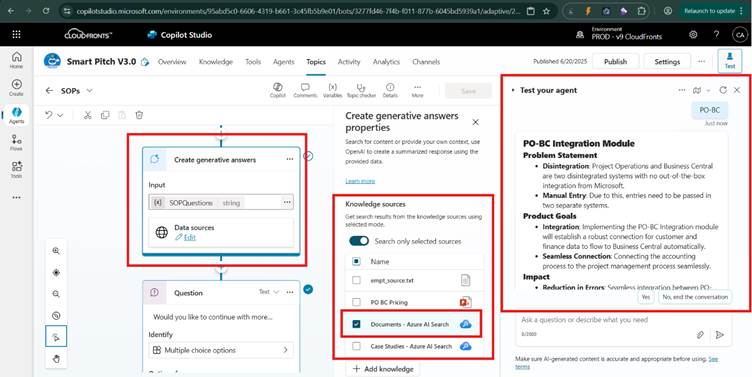Switch to the Activity tab
752x377 pixels.
[x=349, y=62]
